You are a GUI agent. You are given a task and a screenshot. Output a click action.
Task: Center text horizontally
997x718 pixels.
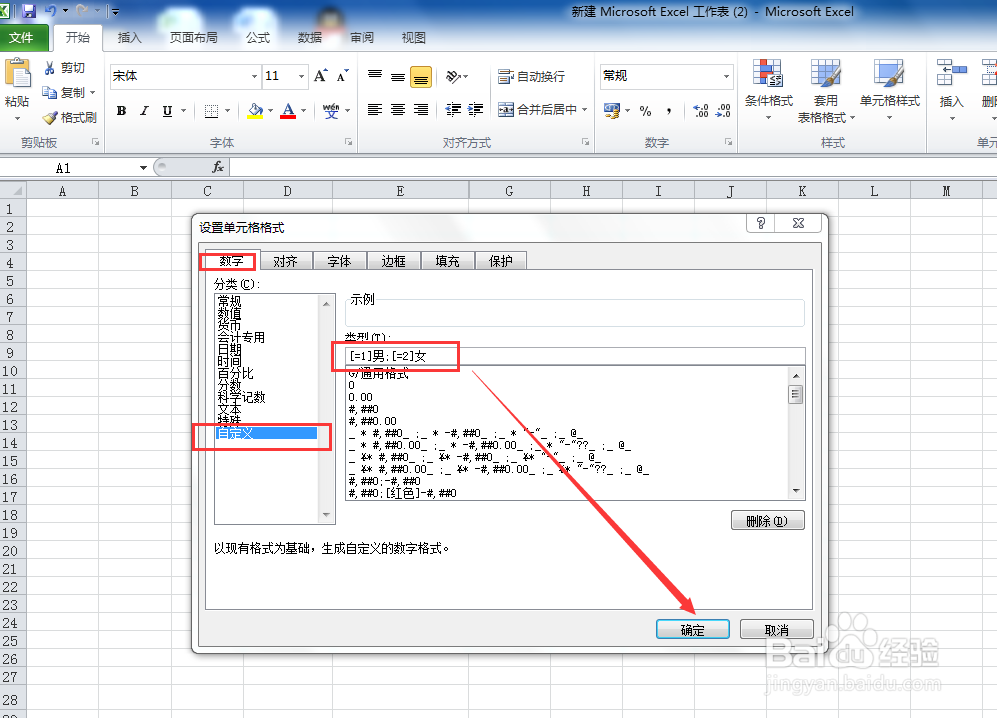(x=398, y=109)
